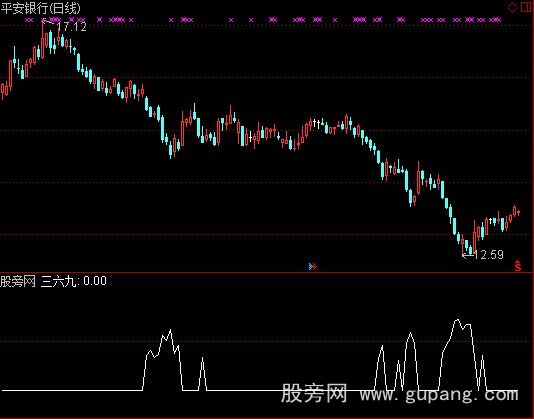Click the 股旁网 indicator name label
Image resolution: width=534 pixels, height=419 pixels.
tap(18, 281)
